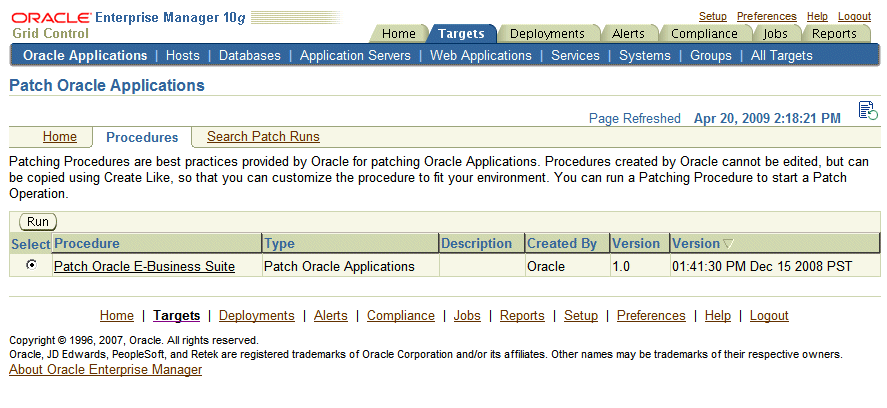This screenshot has height=408, width=887.
Task: Switch to the Alerts tab
Action: [628, 34]
